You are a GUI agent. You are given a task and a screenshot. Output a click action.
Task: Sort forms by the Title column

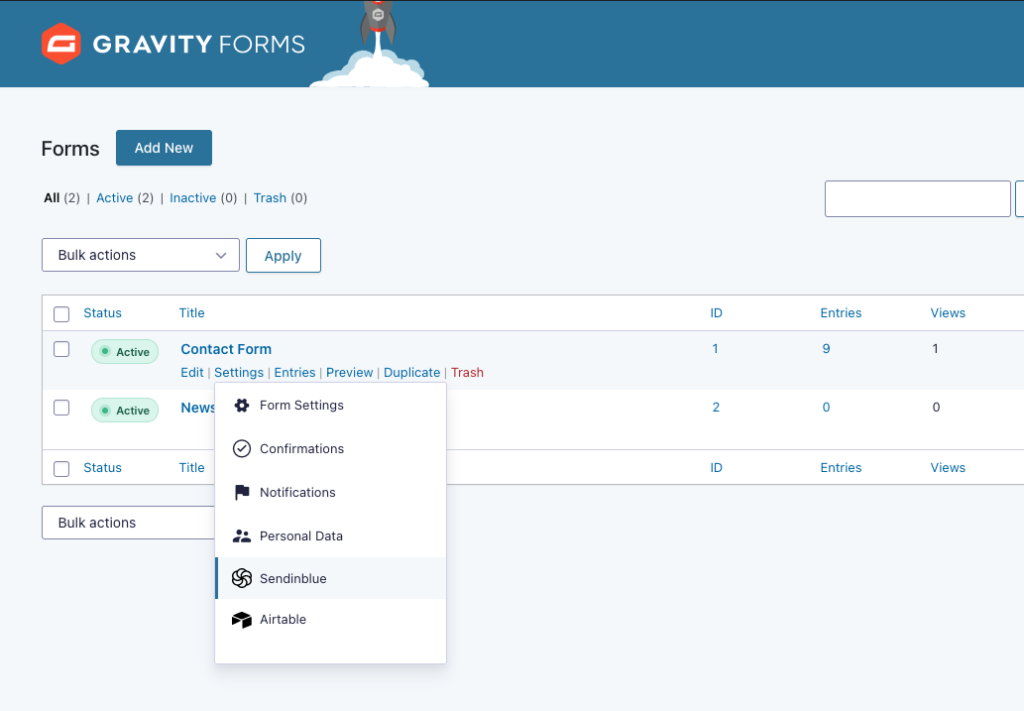pyautogui.click(x=191, y=312)
